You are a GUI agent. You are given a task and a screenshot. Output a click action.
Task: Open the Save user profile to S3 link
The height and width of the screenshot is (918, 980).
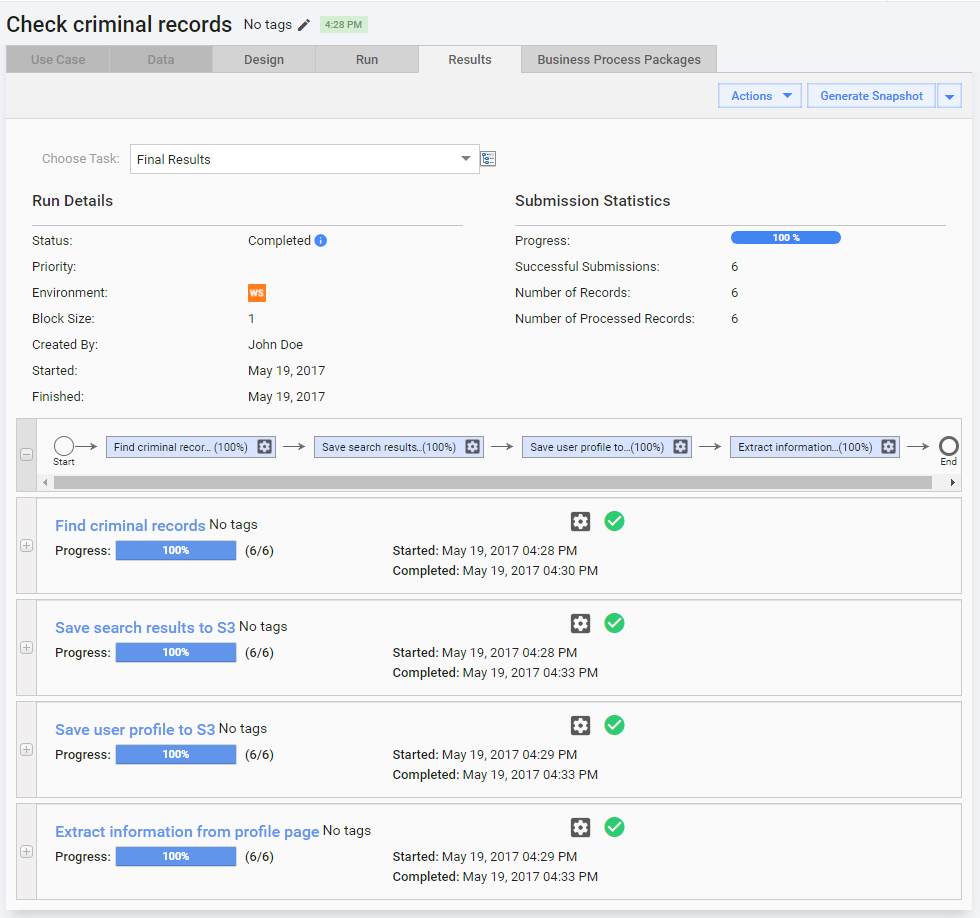click(x=135, y=729)
